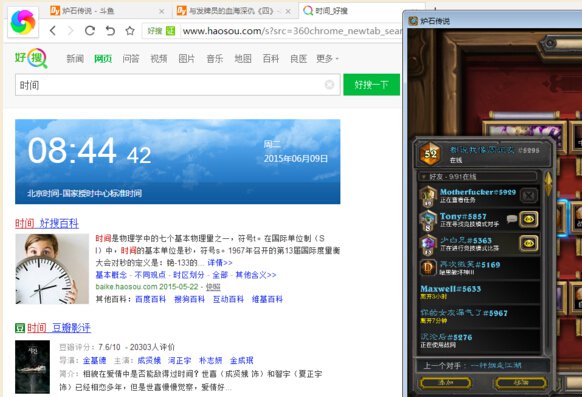The width and height of the screenshot is (582, 397).
Task: Click the 好搜一下 search button
Action: [x=372, y=85]
